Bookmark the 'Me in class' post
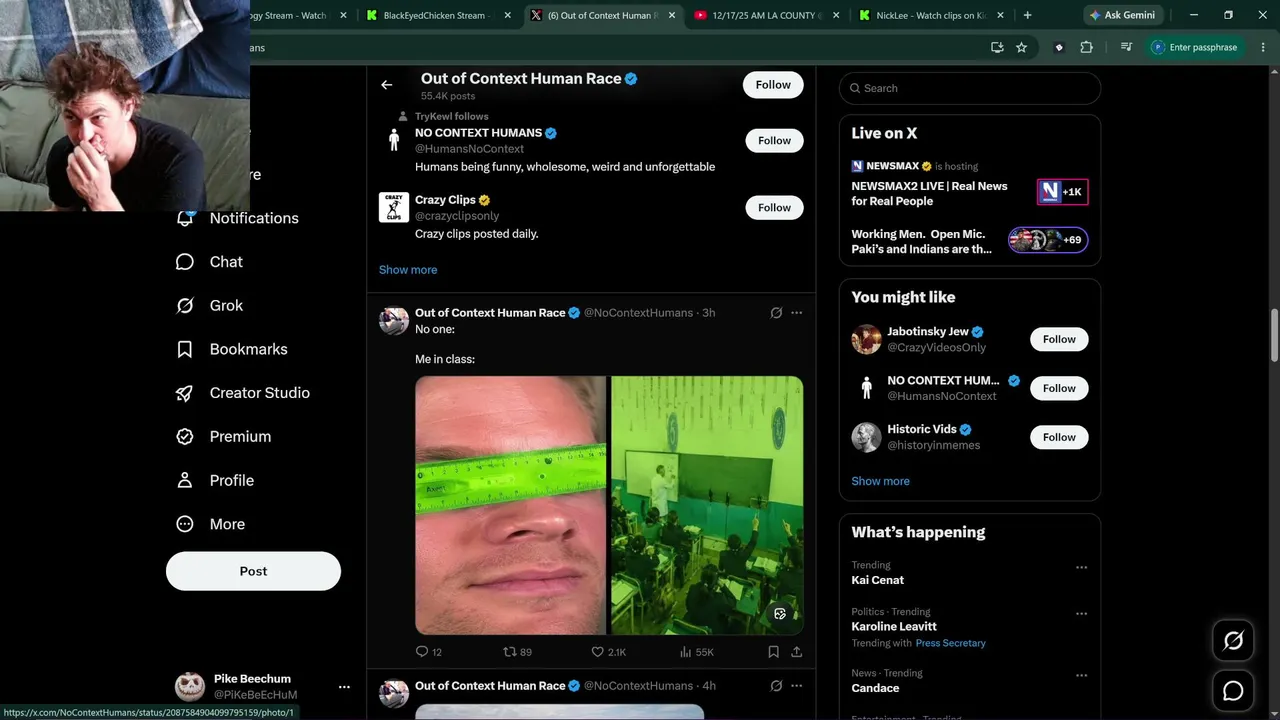 point(773,652)
